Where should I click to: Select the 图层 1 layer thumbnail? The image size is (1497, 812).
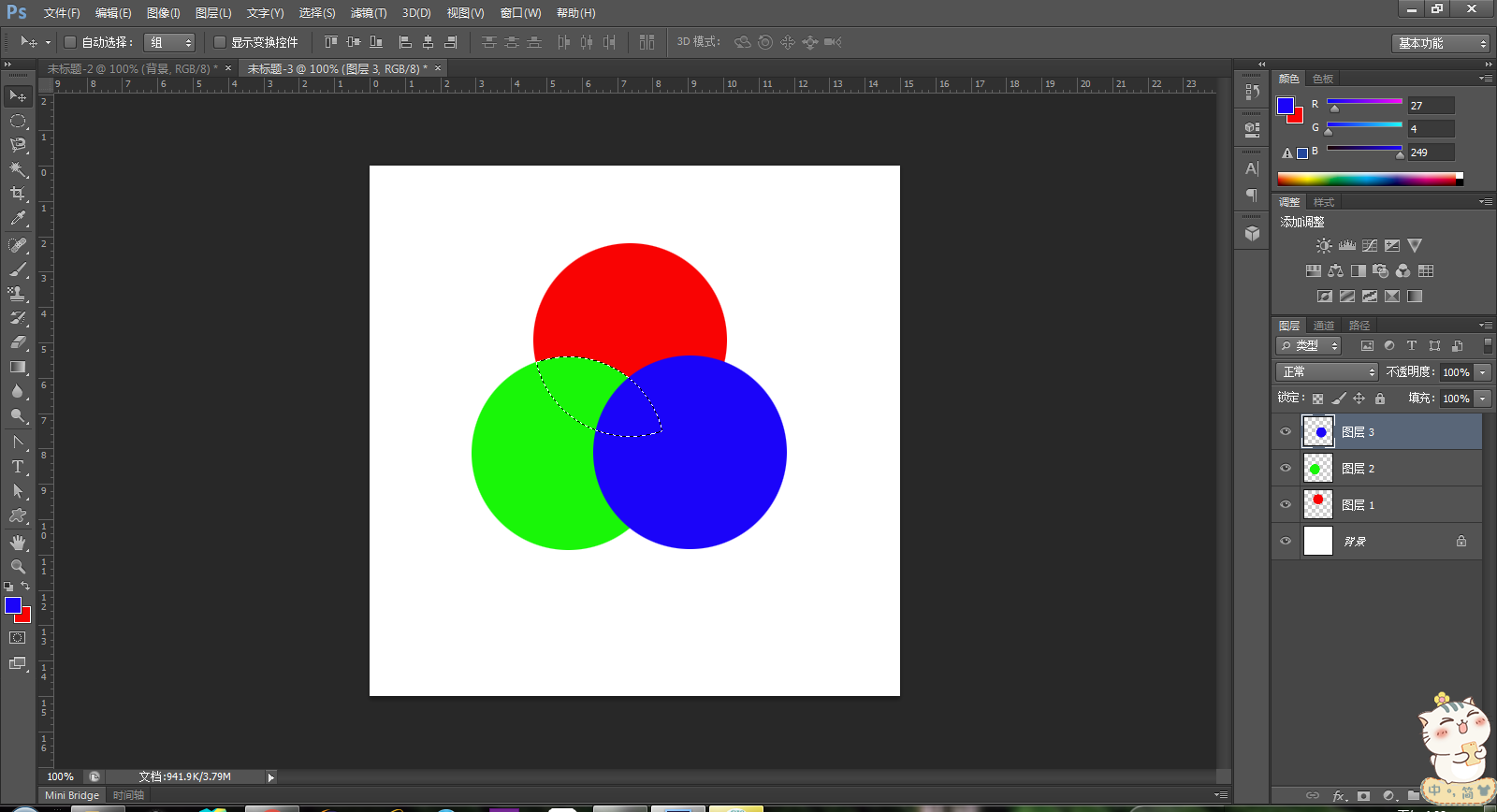1317,504
